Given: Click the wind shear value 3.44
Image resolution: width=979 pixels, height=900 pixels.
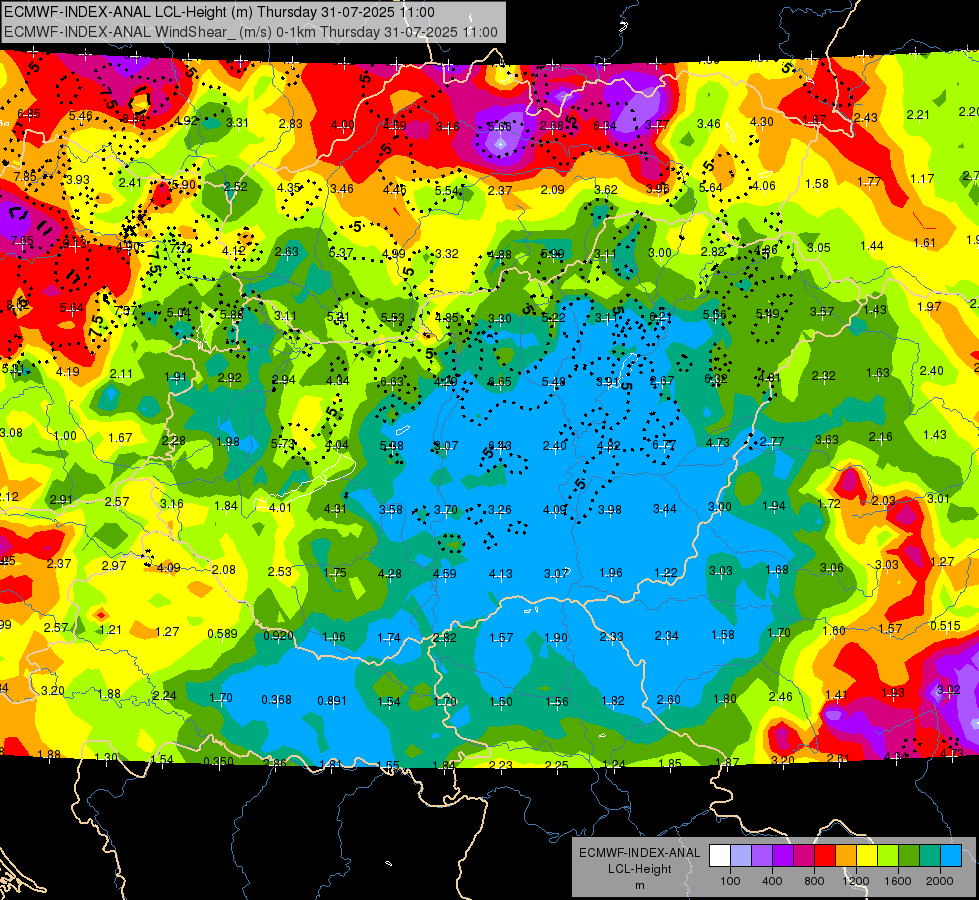Looking at the screenshot, I should click(664, 509).
